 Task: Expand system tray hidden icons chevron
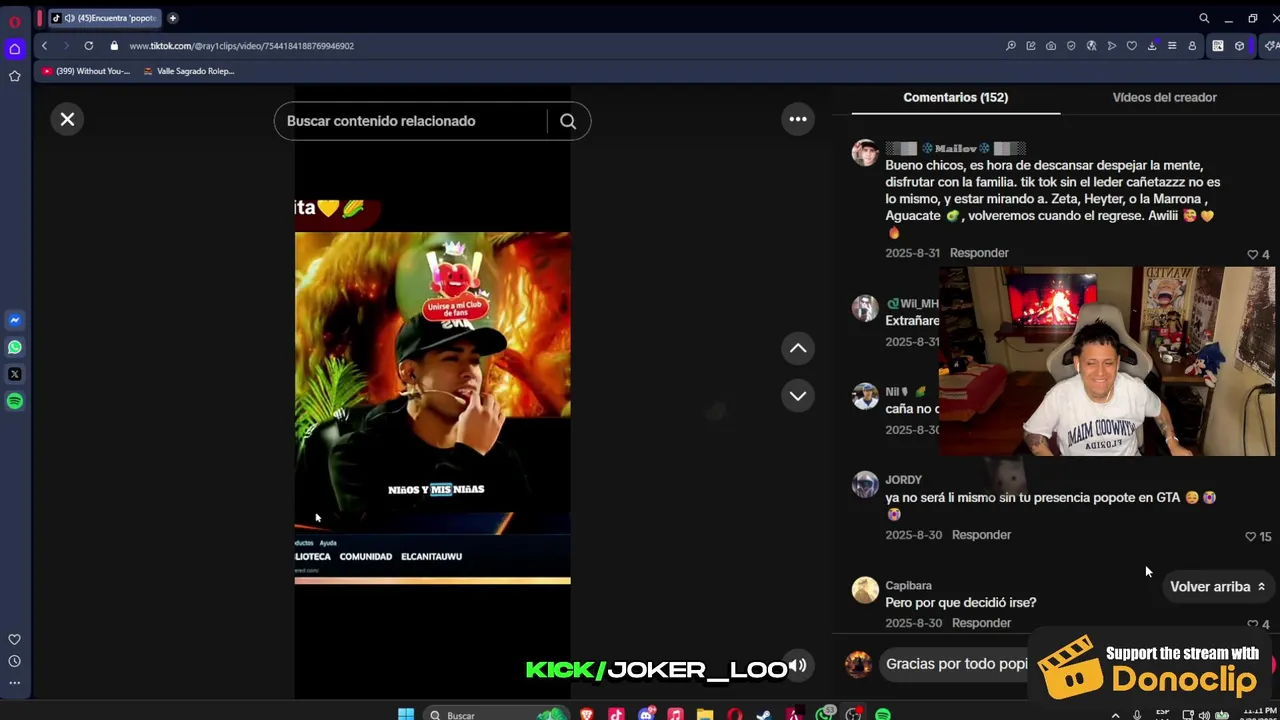pos(1116,715)
